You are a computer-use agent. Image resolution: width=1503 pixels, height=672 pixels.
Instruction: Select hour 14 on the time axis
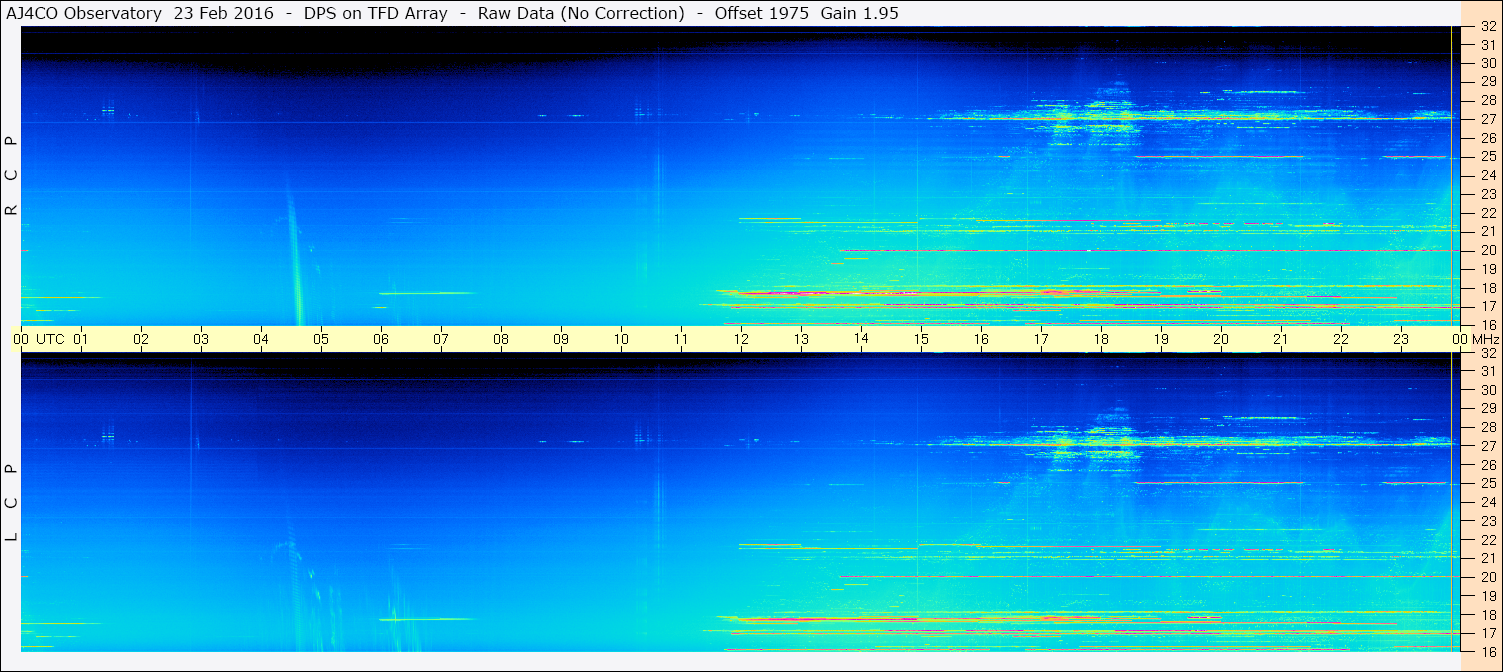861,339
